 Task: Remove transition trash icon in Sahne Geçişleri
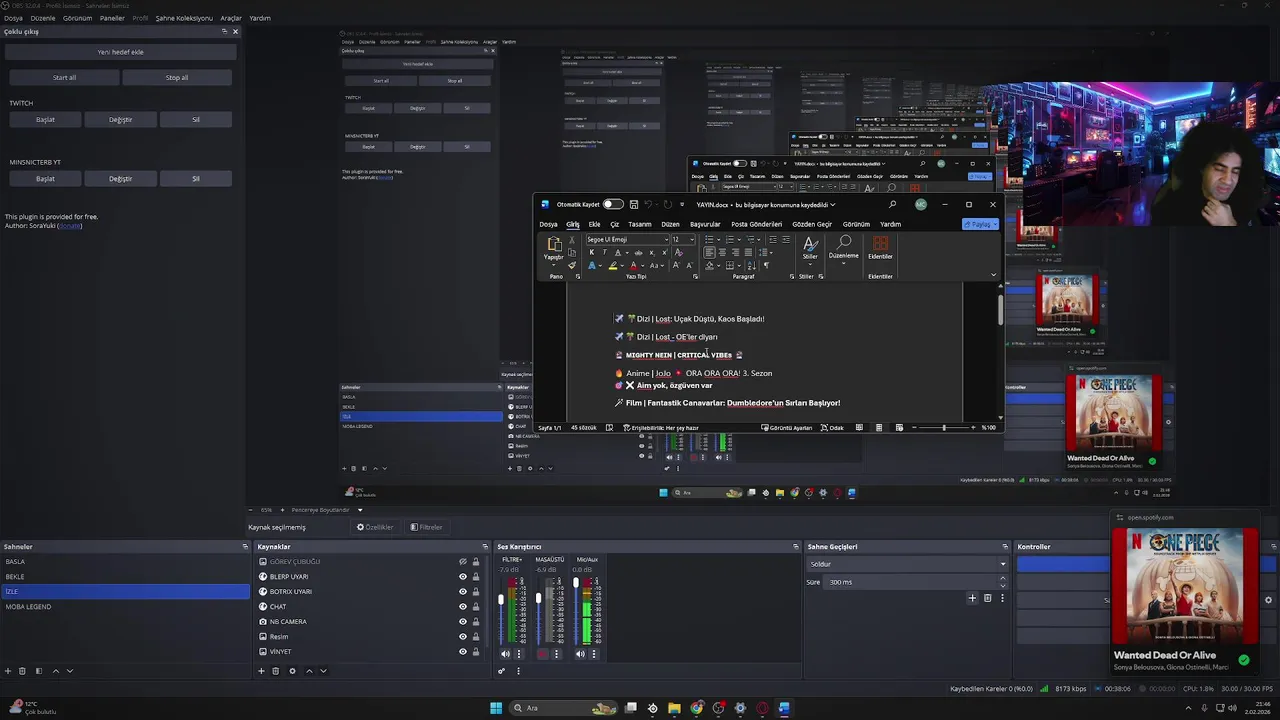(x=987, y=598)
